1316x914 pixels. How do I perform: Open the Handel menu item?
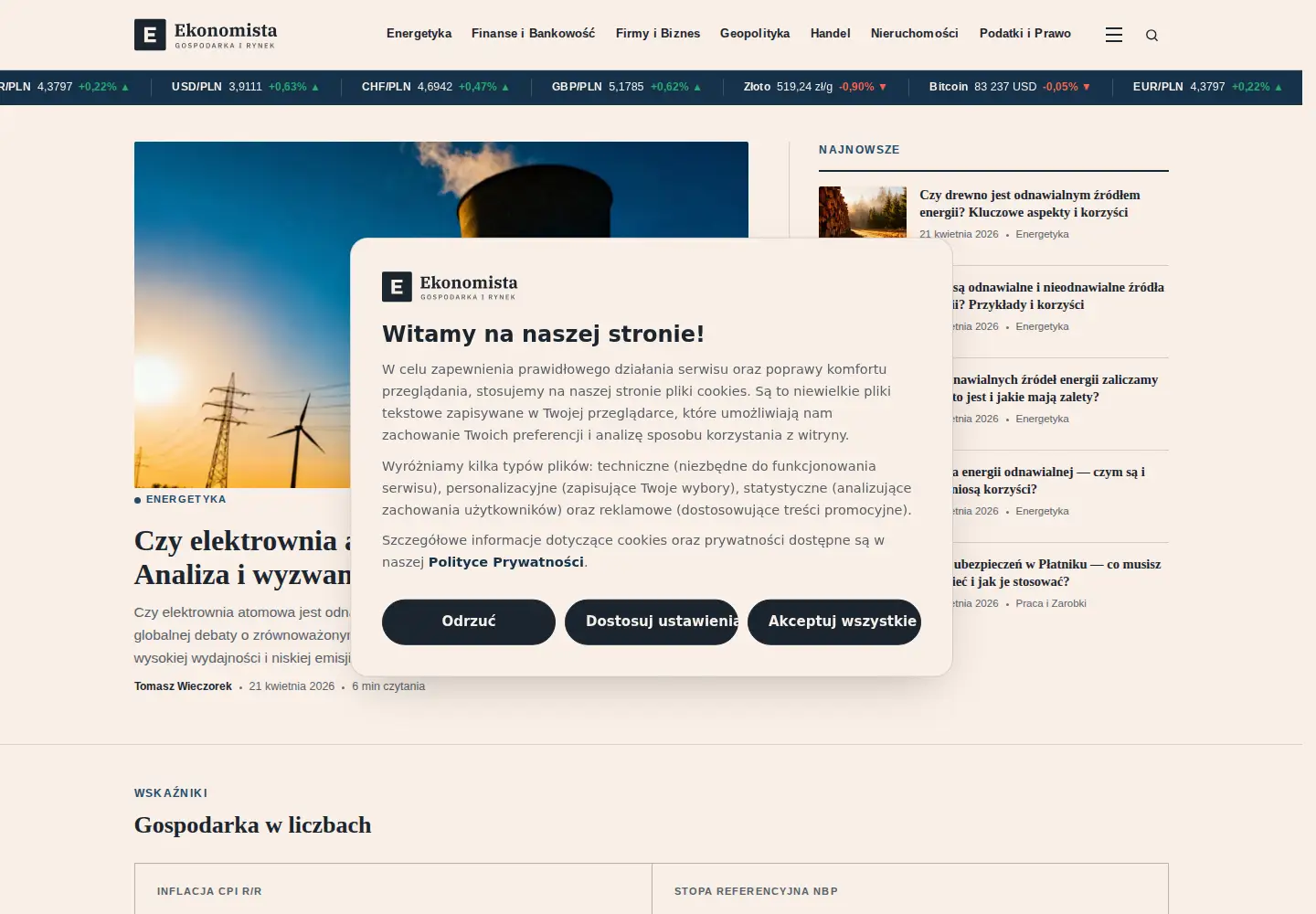click(x=830, y=33)
